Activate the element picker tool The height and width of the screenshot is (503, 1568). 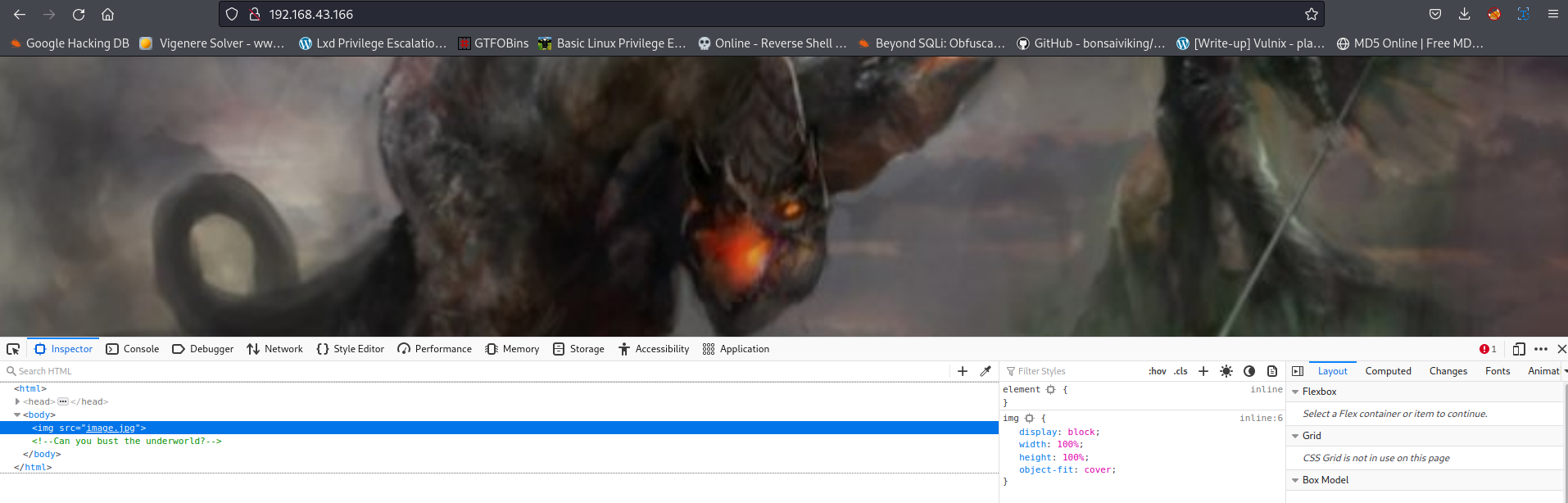click(13, 349)
